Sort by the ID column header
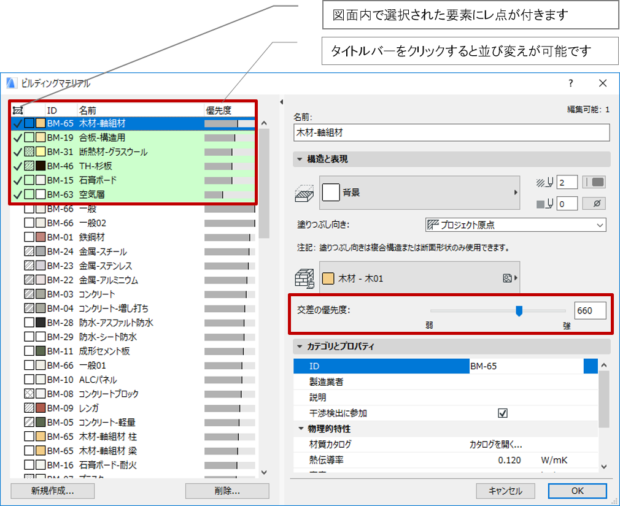Image resolution: width=620 pixels, height=506 pixels. pos(61,110)
